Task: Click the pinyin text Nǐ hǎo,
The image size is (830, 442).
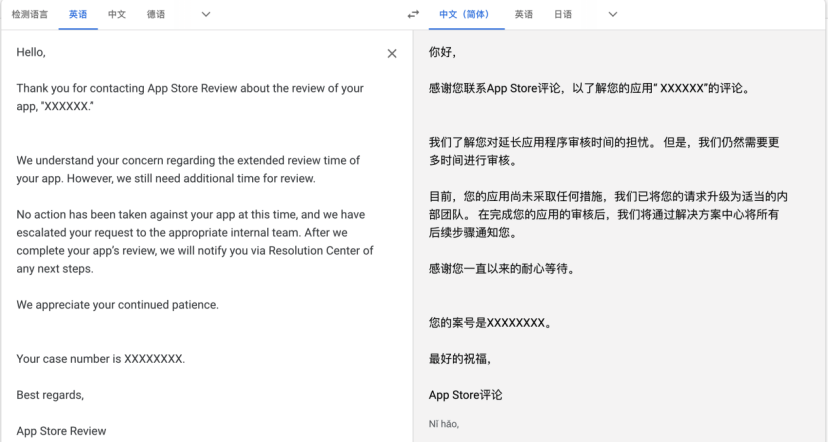Action: coord(444,423)
